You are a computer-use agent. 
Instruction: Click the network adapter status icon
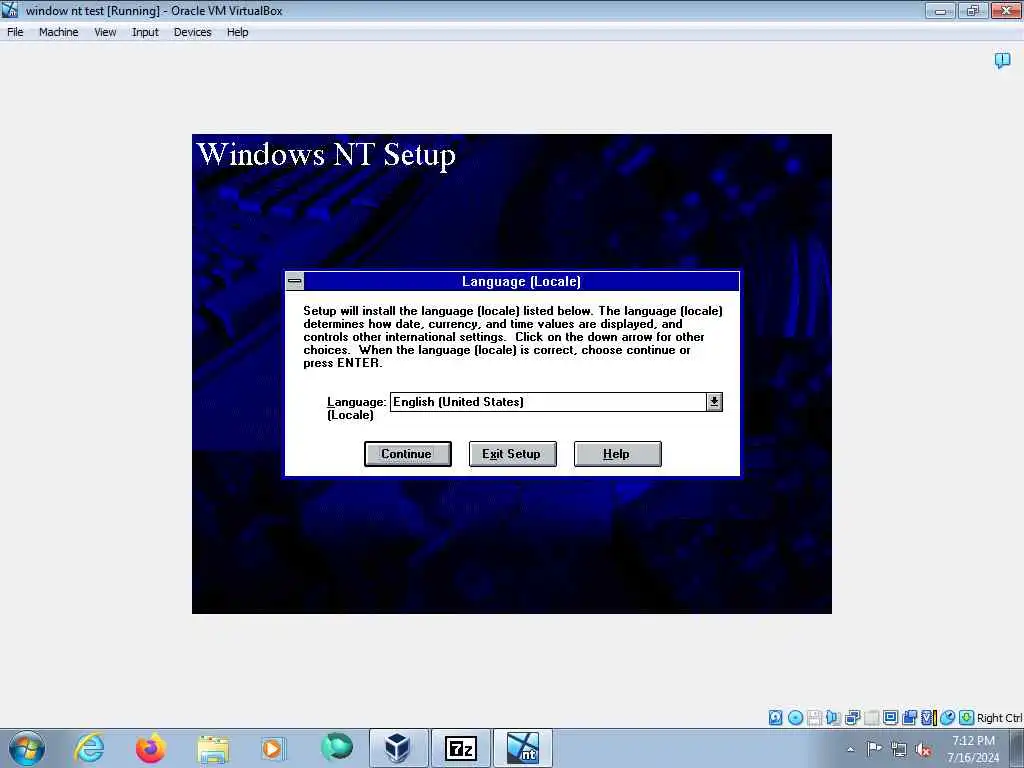pyautogui.click(x=852, y=718)
